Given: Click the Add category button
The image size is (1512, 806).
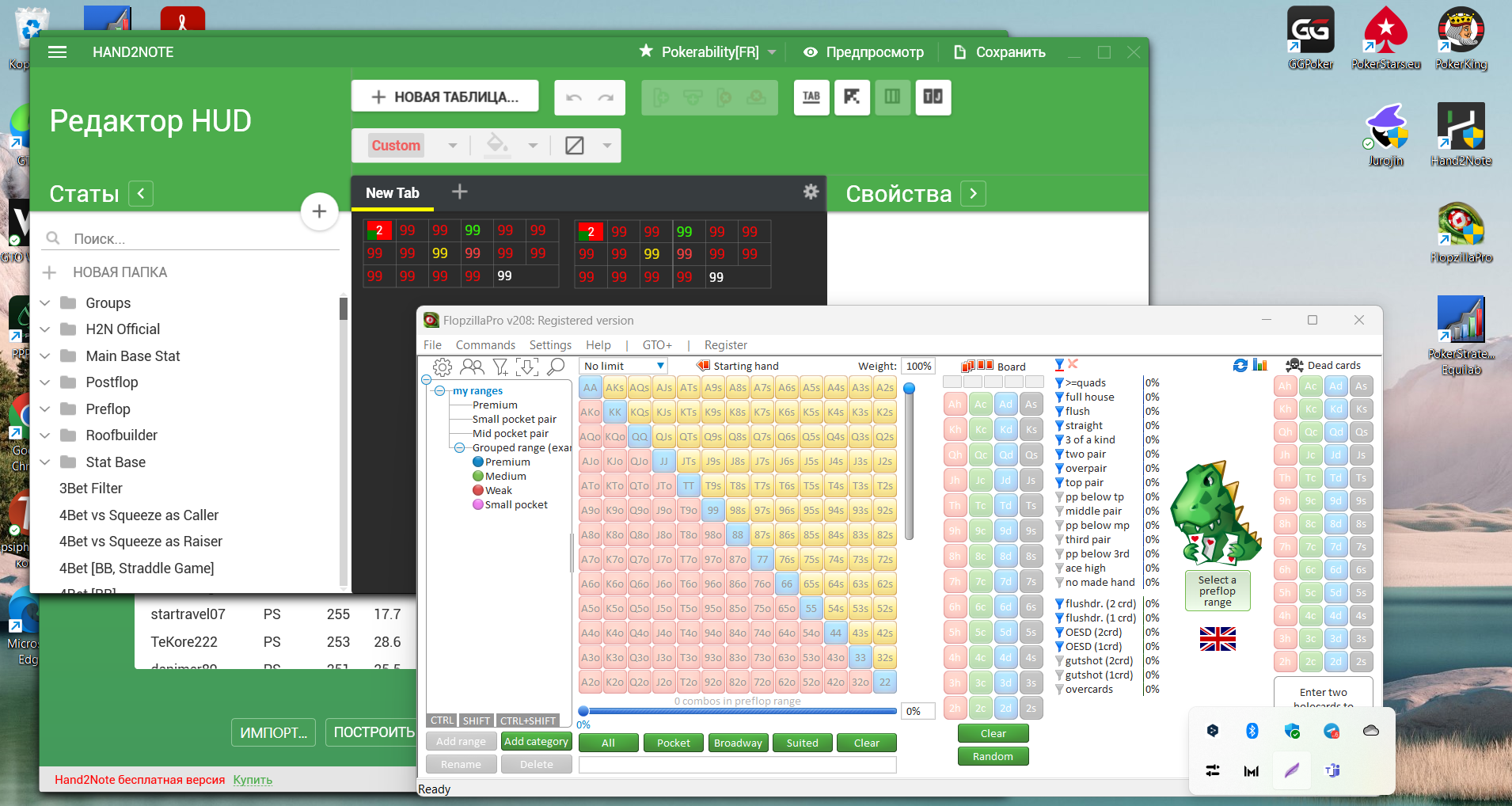Looking at the screenshot, I should (x=536, y=742).
